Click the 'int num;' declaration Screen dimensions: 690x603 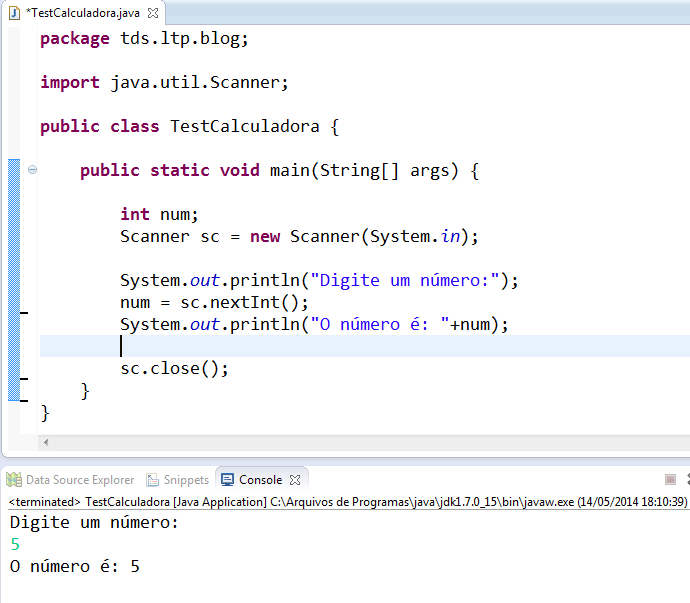click(x=159, y=214)
